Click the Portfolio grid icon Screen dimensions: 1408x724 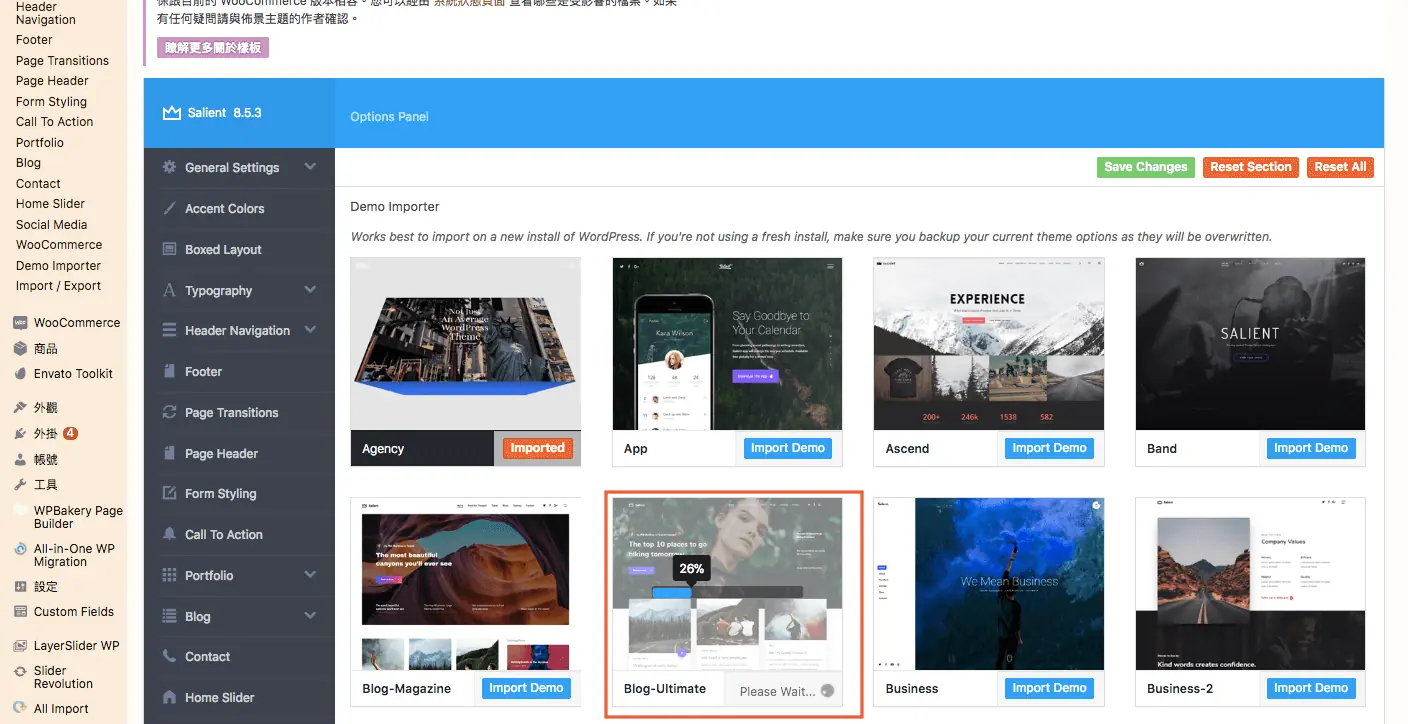(x=169, y=575)
